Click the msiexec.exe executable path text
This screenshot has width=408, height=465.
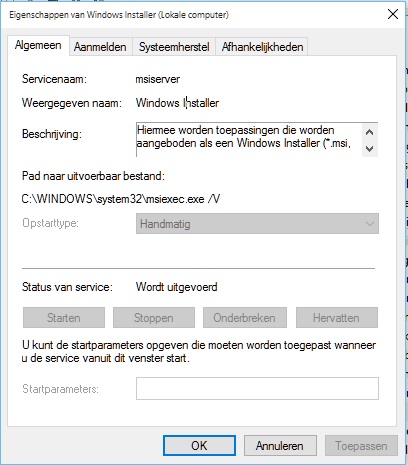(121, 199)
